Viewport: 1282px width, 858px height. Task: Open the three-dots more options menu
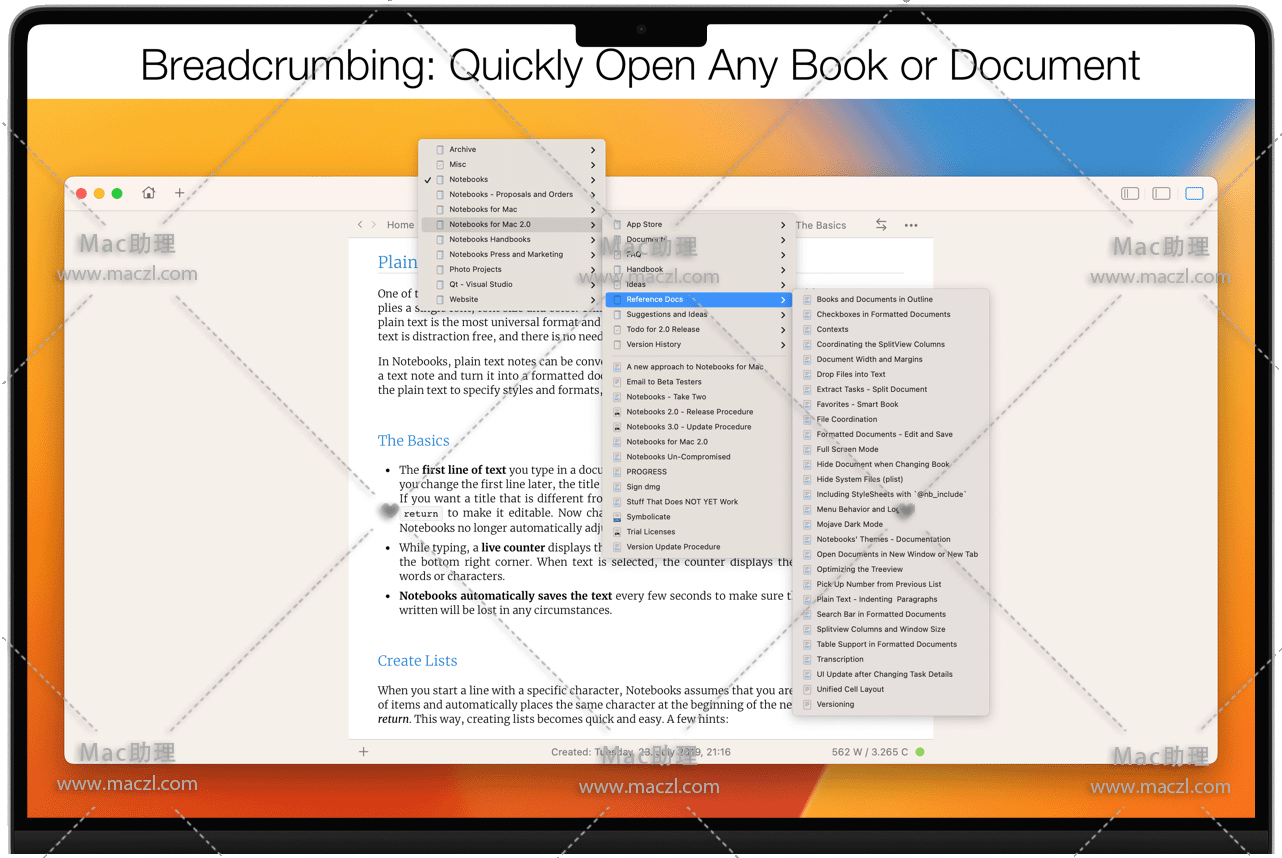coord(911,225)
